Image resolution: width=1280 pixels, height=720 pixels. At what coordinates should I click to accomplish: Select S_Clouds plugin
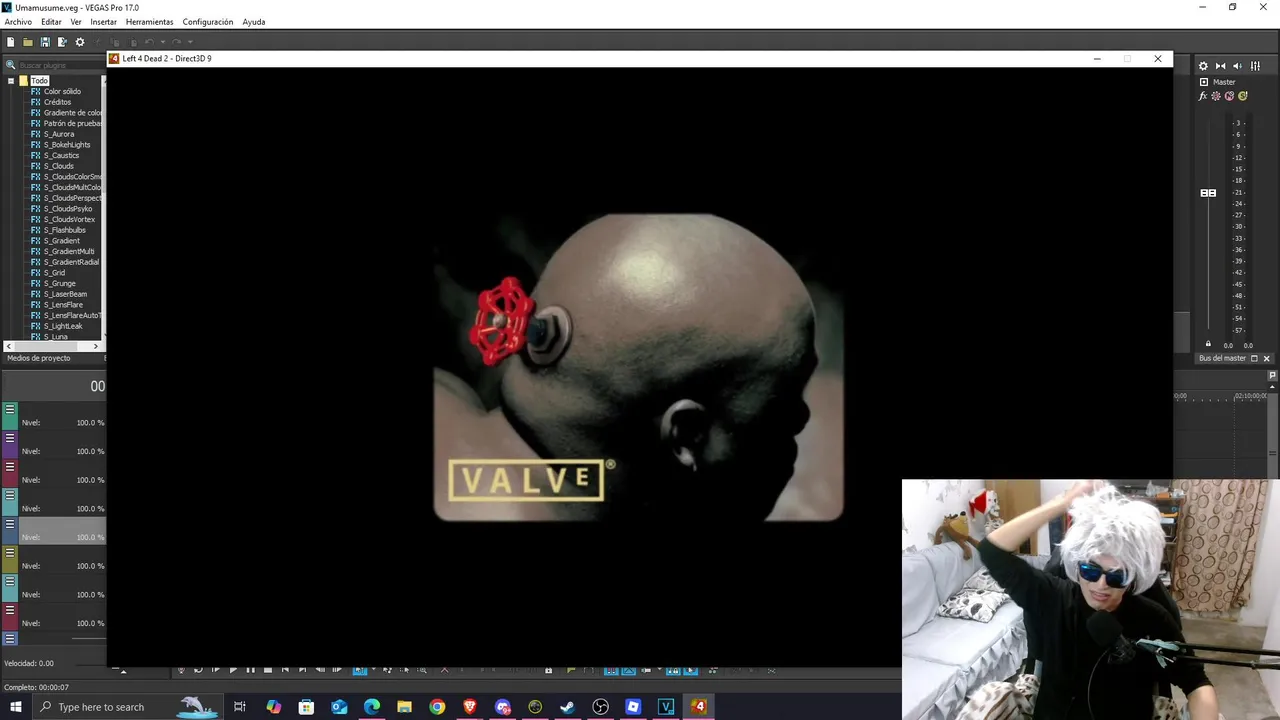[59, 166]
